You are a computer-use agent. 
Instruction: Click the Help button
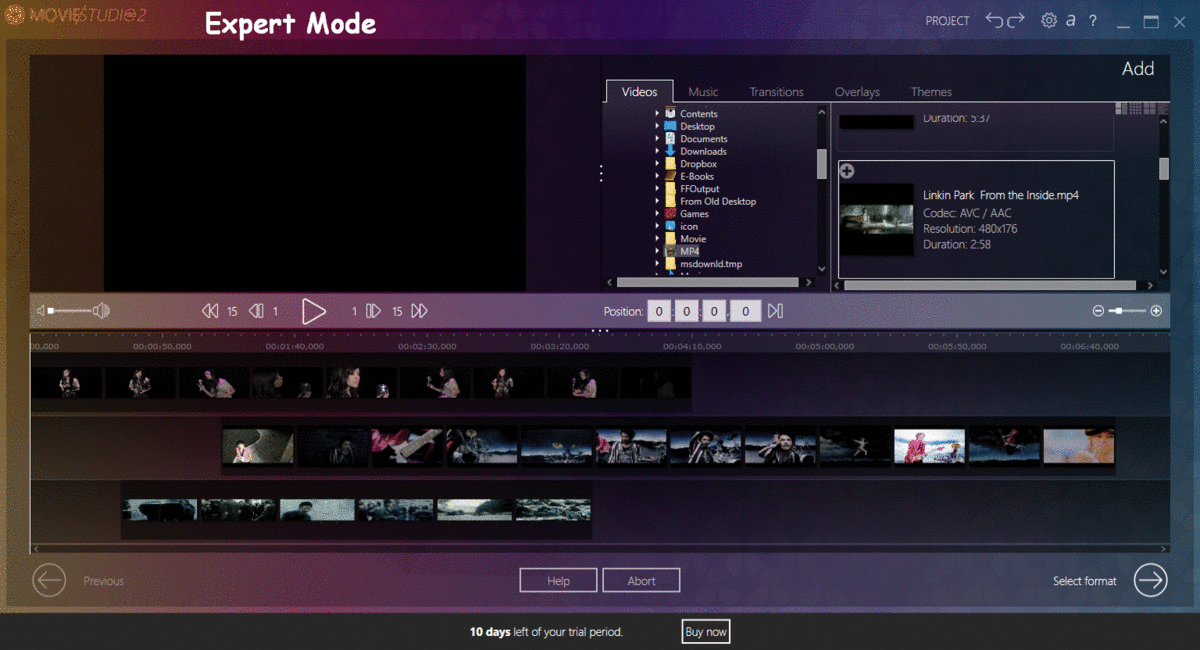[558, 581]
